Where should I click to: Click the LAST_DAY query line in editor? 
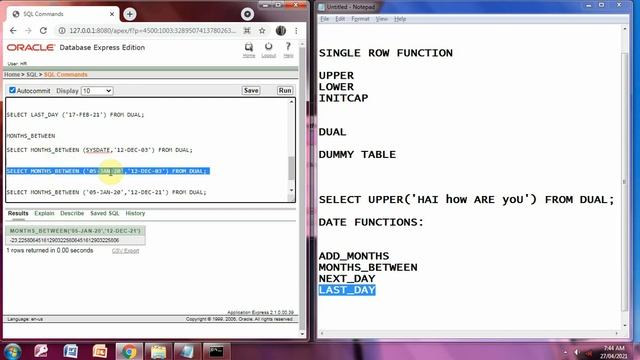tap(76, 115)
